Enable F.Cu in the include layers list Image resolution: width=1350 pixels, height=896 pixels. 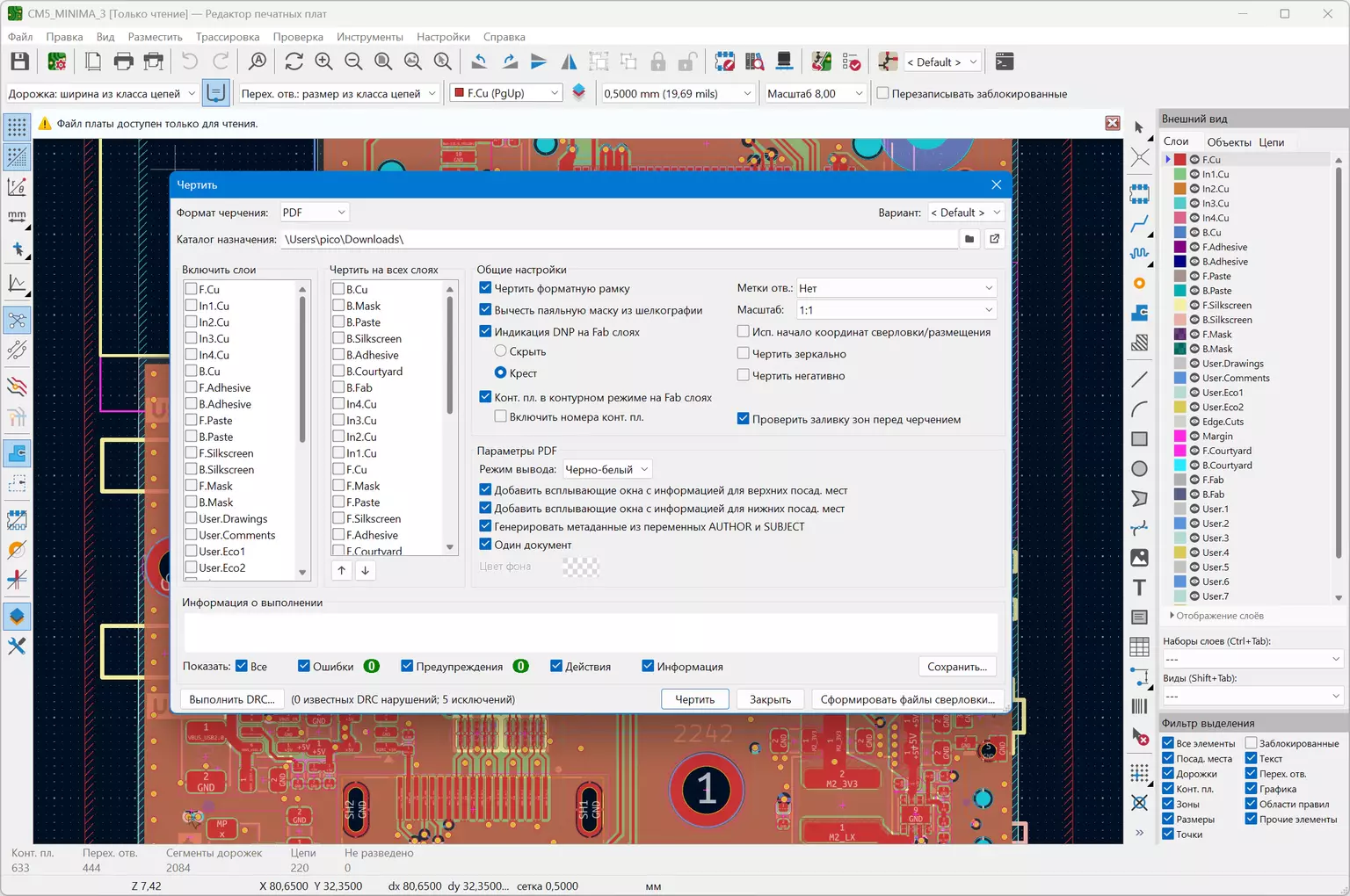tap(192, 289)
